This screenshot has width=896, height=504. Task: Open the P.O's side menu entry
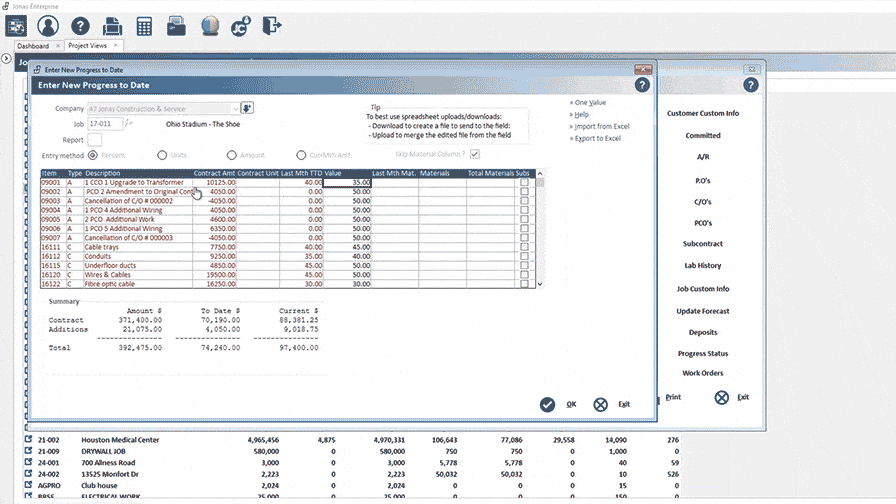click(703, 181)
